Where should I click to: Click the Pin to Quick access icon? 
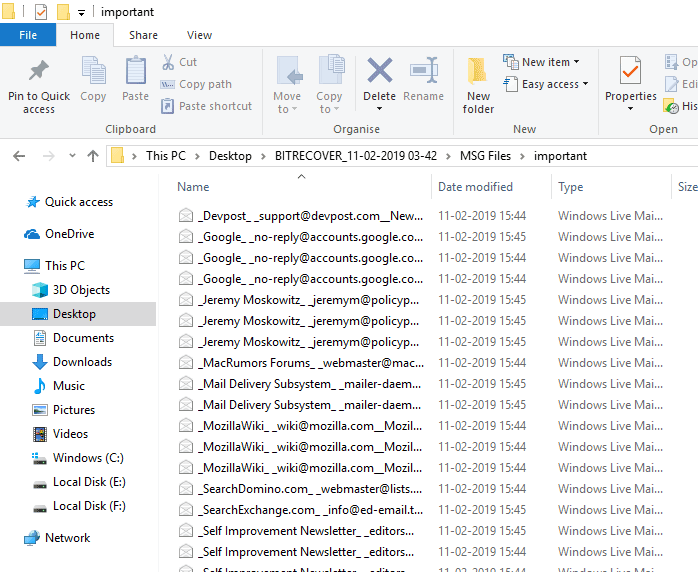coord(39,70)
